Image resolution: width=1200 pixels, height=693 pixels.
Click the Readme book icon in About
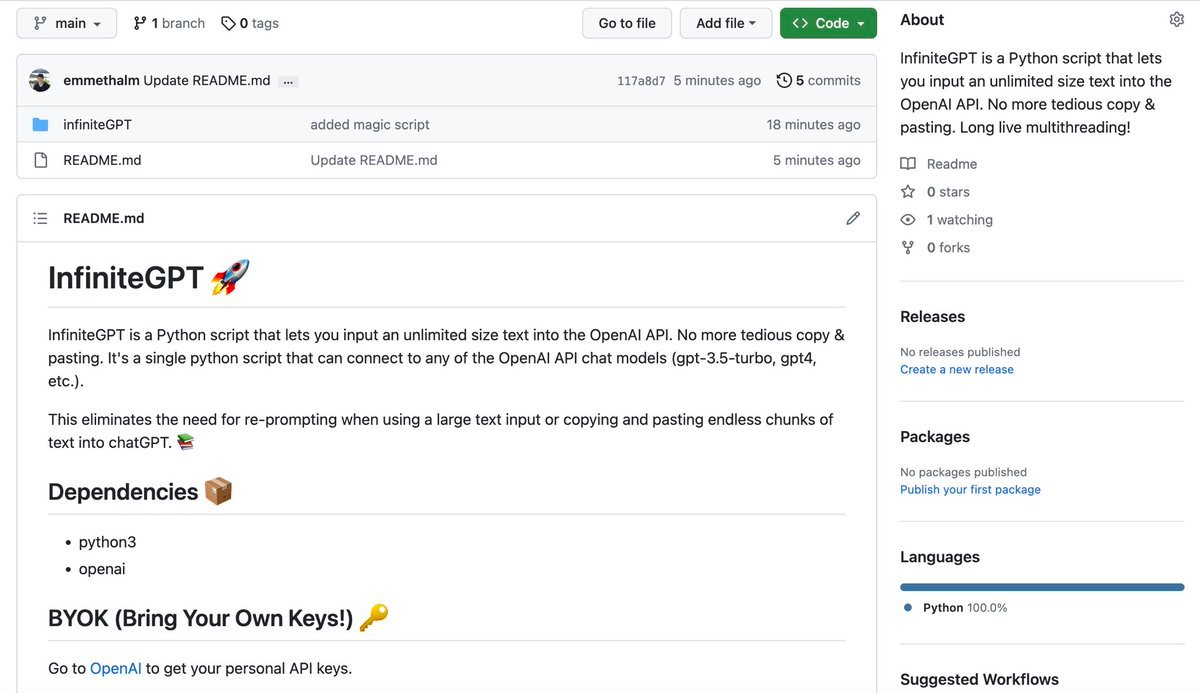coord(908,164)
